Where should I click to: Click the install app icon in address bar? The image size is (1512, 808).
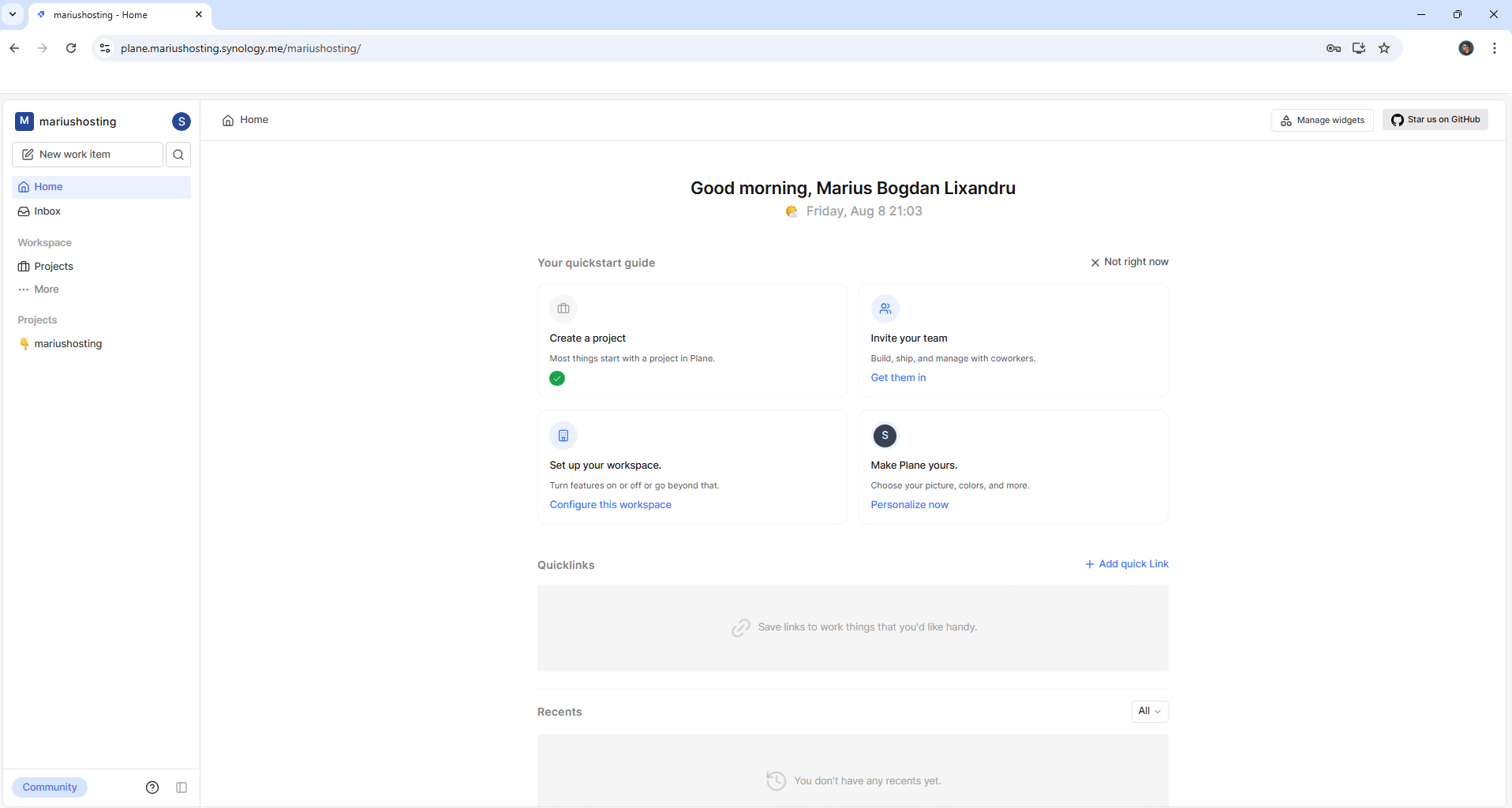coord(1359,48)
